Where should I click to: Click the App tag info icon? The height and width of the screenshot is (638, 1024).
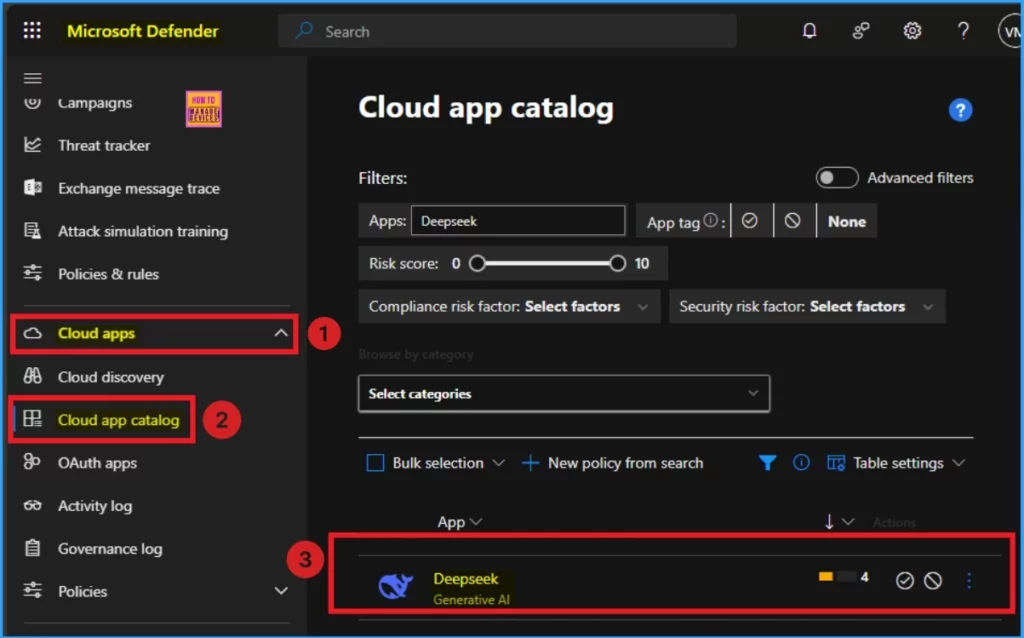[711, 221]
